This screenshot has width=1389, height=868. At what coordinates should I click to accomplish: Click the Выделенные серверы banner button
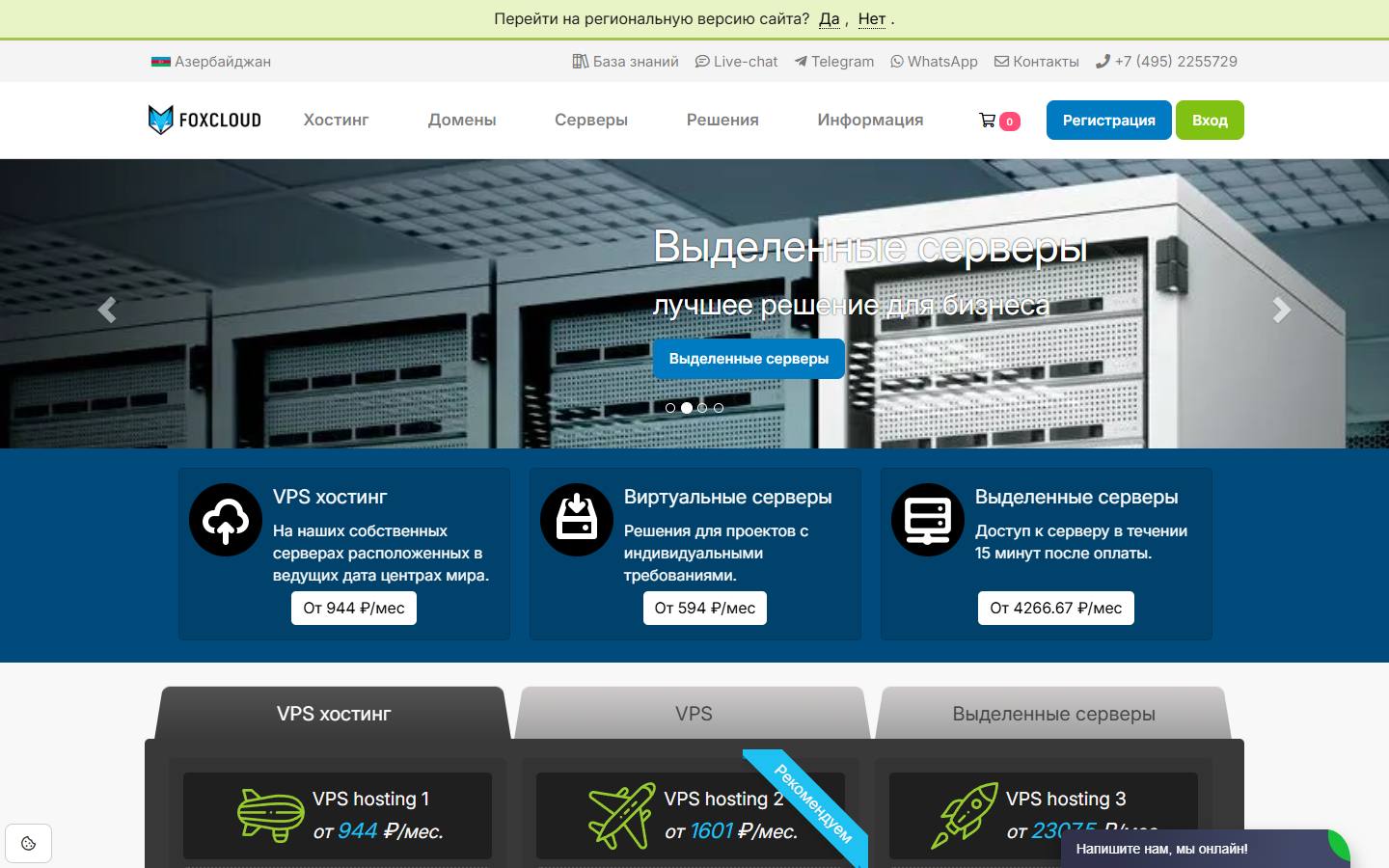[x=749, y=359]
